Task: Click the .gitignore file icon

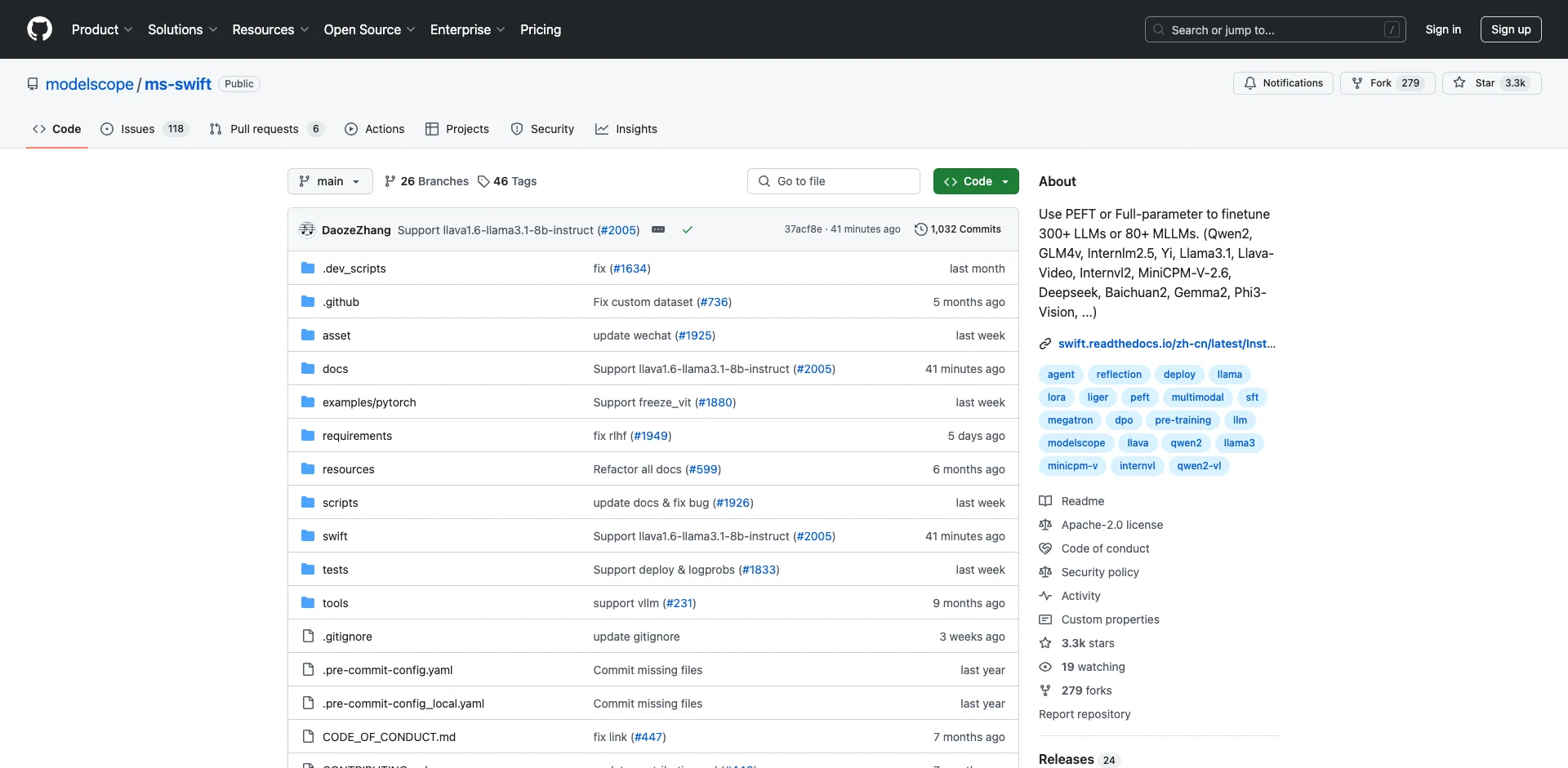Action: tap(308, 636)
